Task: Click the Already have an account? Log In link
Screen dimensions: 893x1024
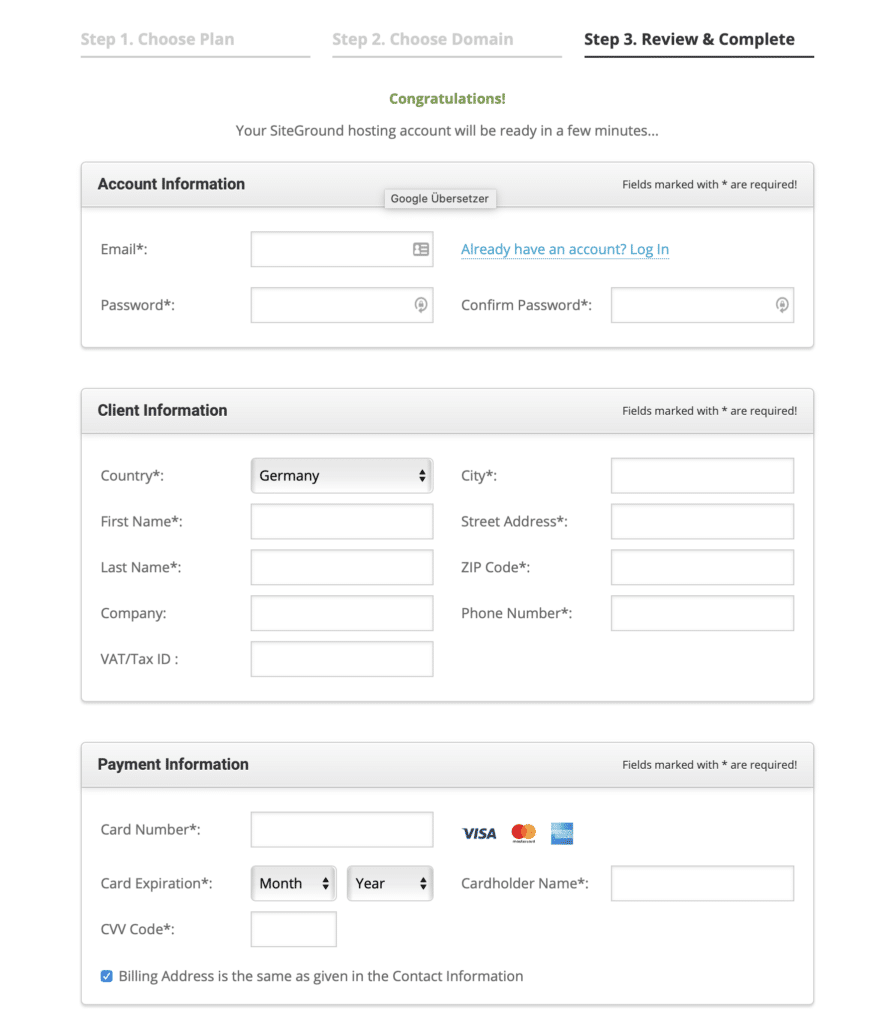Action: click(x=565, y=249)
